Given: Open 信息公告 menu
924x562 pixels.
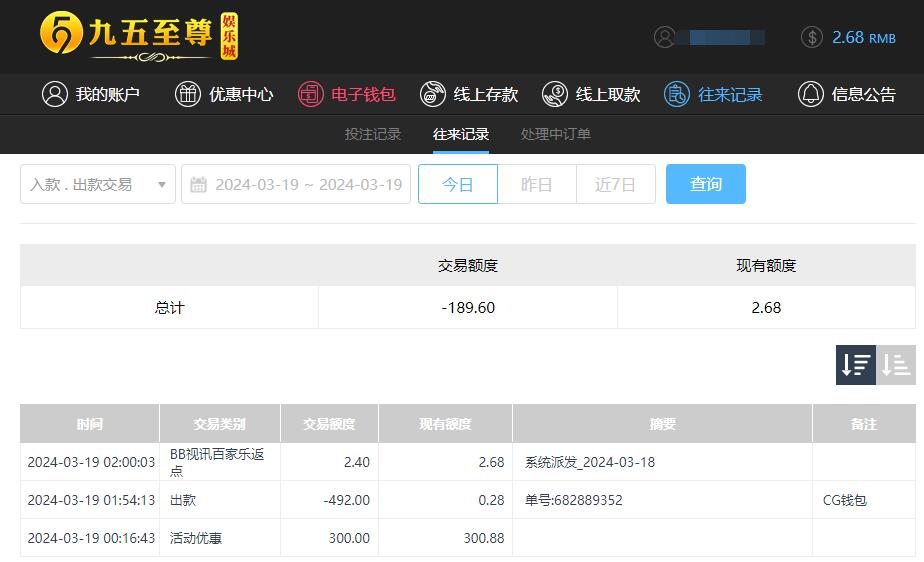Looking at the screenshot, I should [x=847, y=94].
